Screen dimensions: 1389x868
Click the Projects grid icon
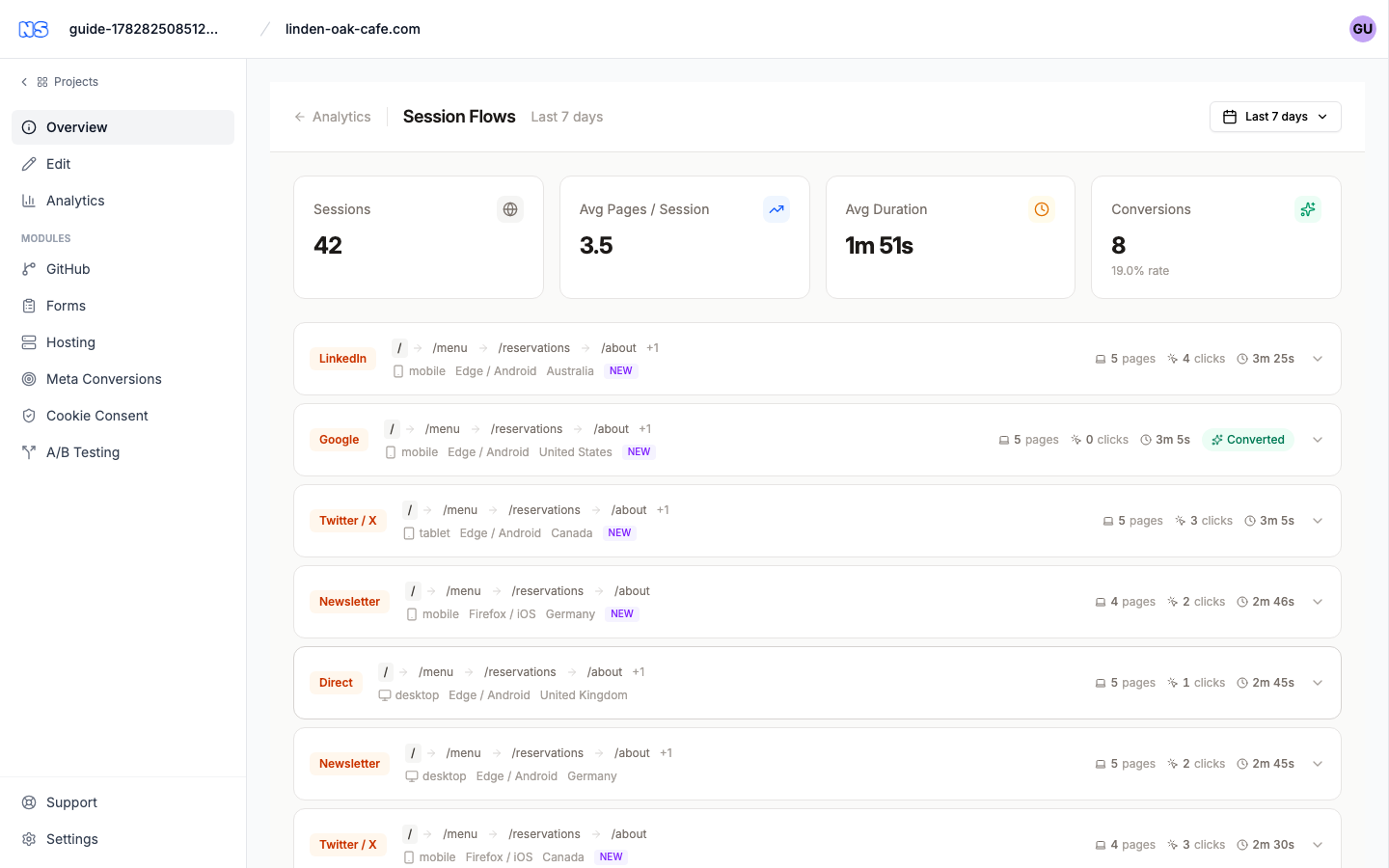coord(42,82)
